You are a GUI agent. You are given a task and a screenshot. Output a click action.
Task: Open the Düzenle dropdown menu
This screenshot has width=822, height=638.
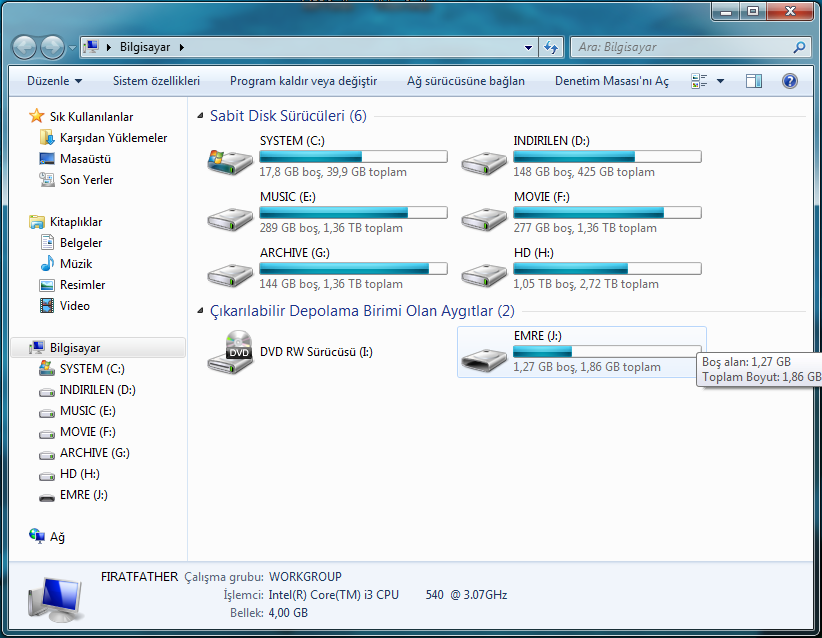click(54, 81)
